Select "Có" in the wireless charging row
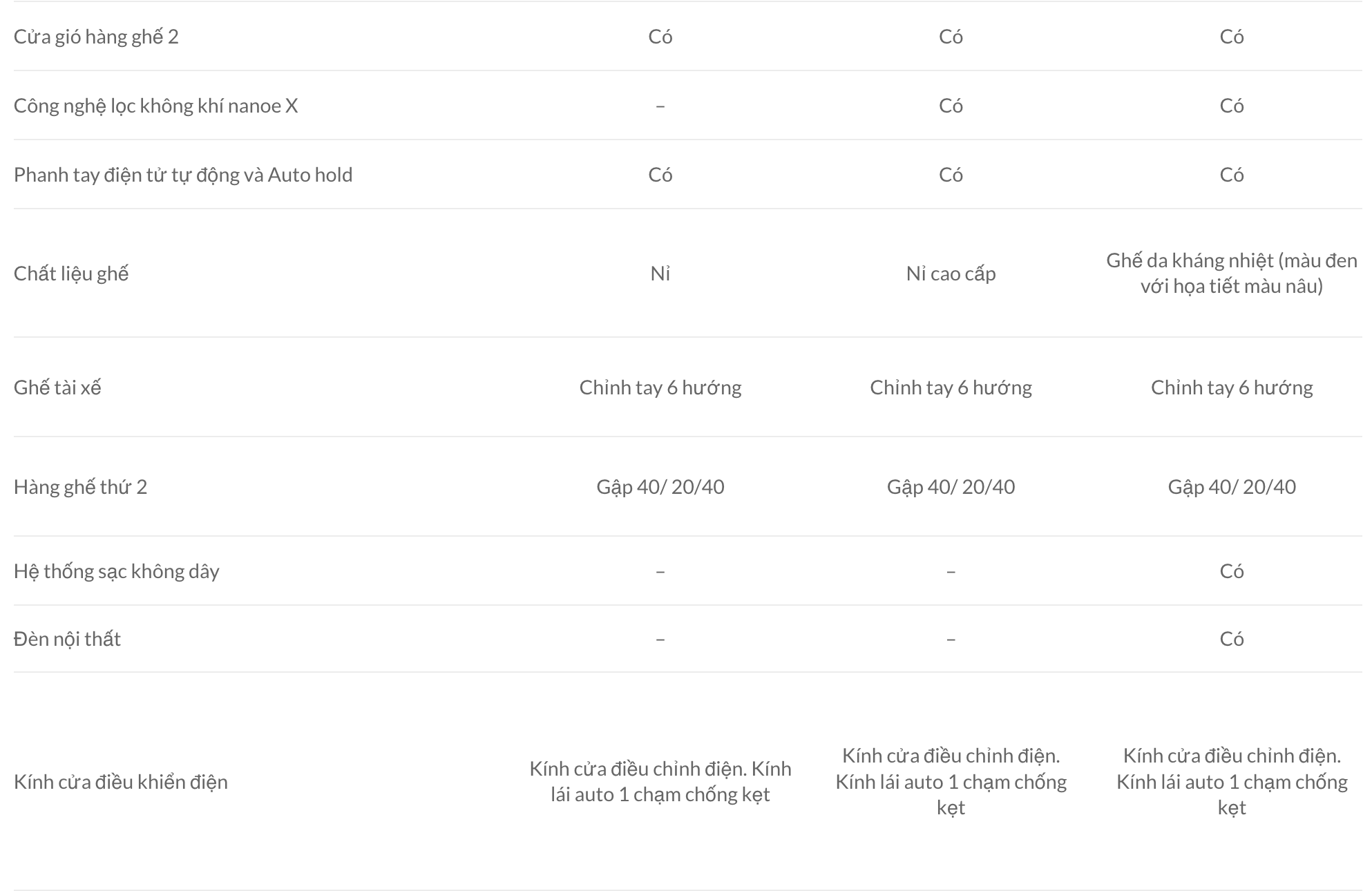The image size is (1372, 891). coord(1231,571)
